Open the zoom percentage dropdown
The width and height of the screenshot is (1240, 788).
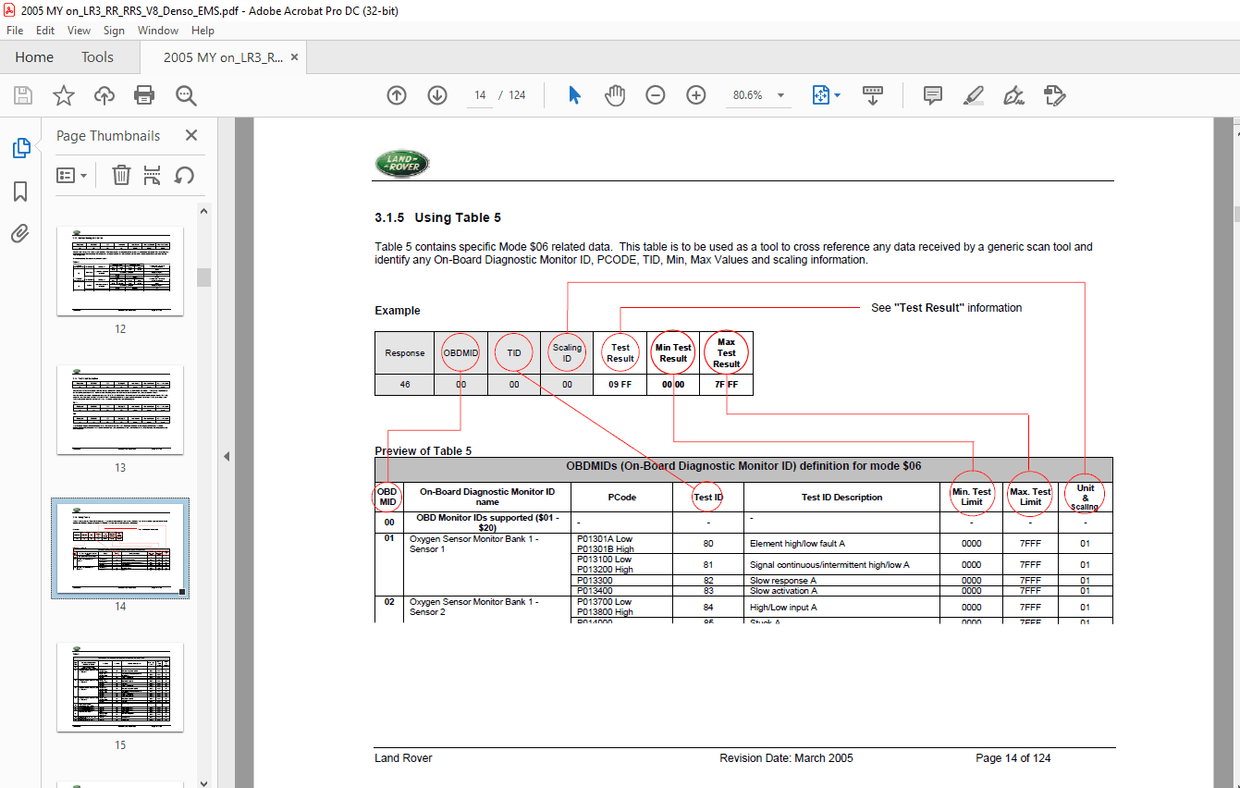(x=778, y=94)
